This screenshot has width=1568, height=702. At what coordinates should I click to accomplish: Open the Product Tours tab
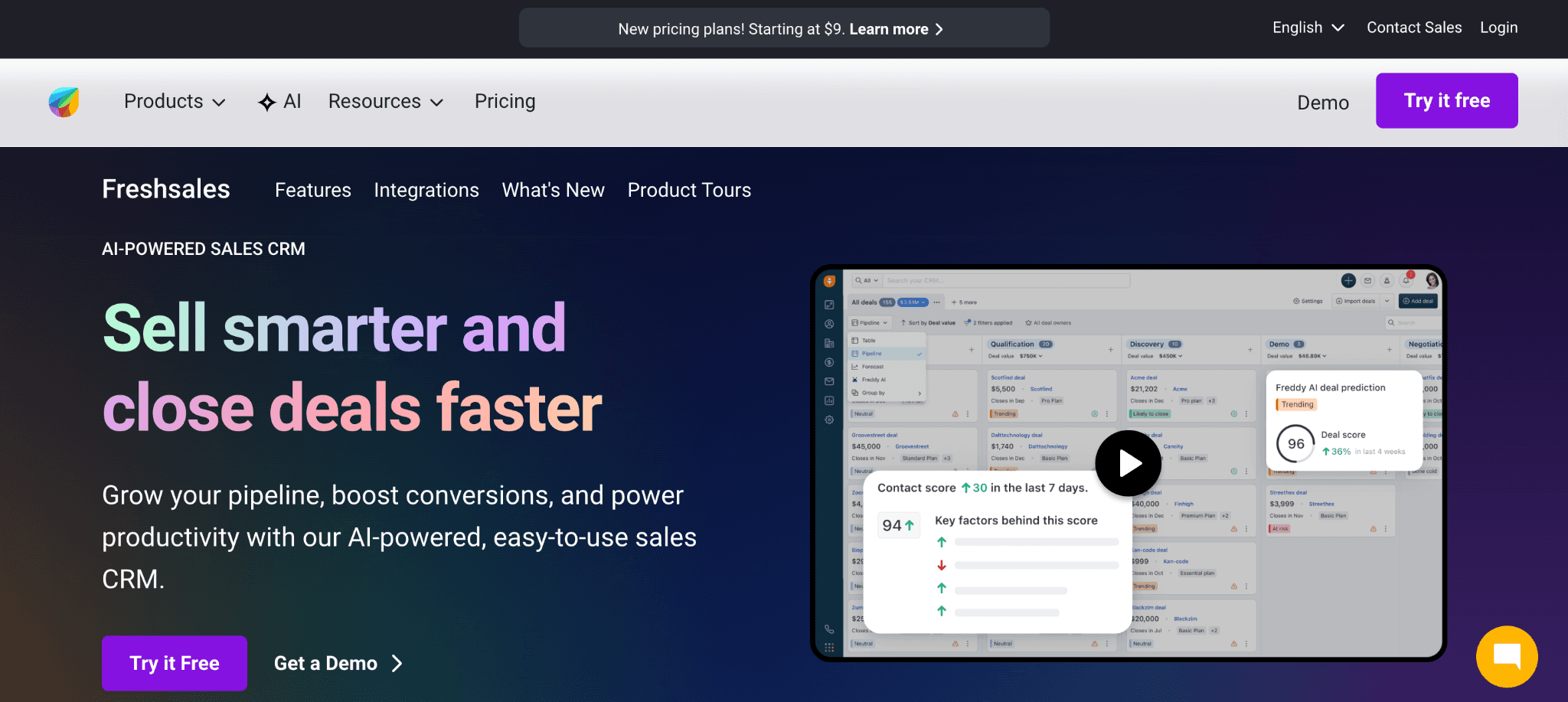(x=689, y=190)
